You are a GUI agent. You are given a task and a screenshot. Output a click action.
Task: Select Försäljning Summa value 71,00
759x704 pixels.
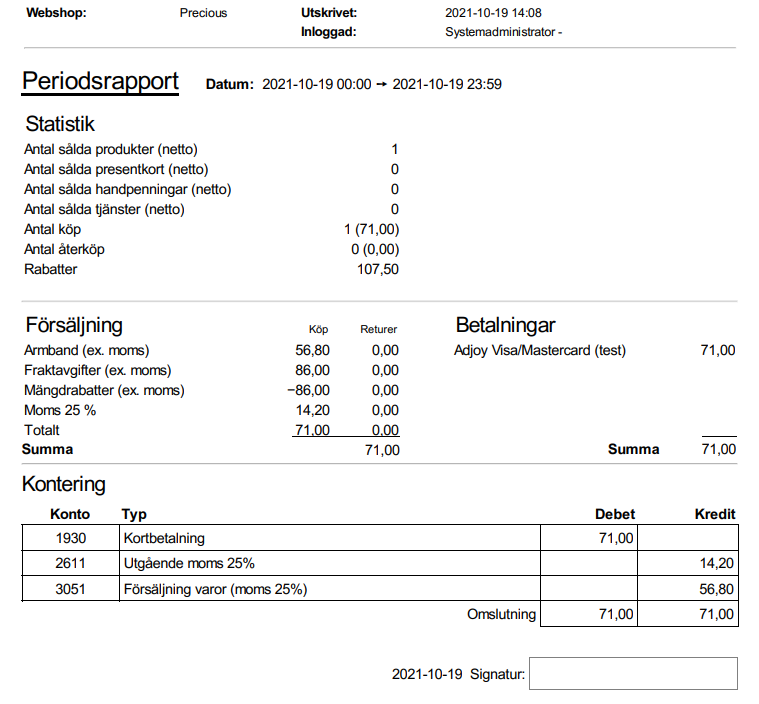click(382, 450)
